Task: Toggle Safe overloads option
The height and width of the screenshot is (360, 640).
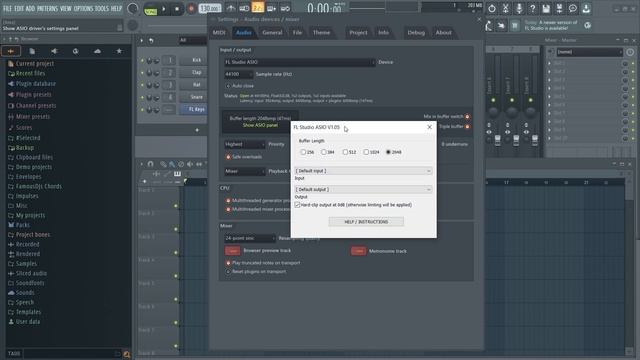Action: 228,157
